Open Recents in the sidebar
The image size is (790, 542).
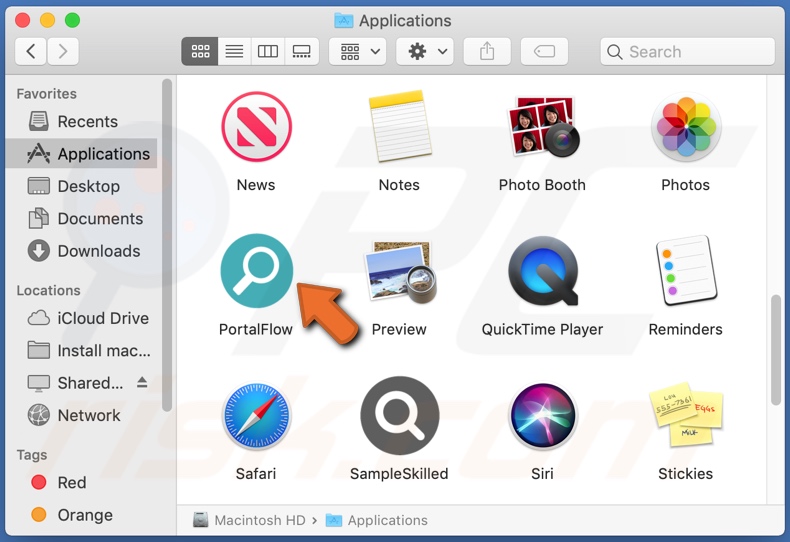(x=83, y=121)
